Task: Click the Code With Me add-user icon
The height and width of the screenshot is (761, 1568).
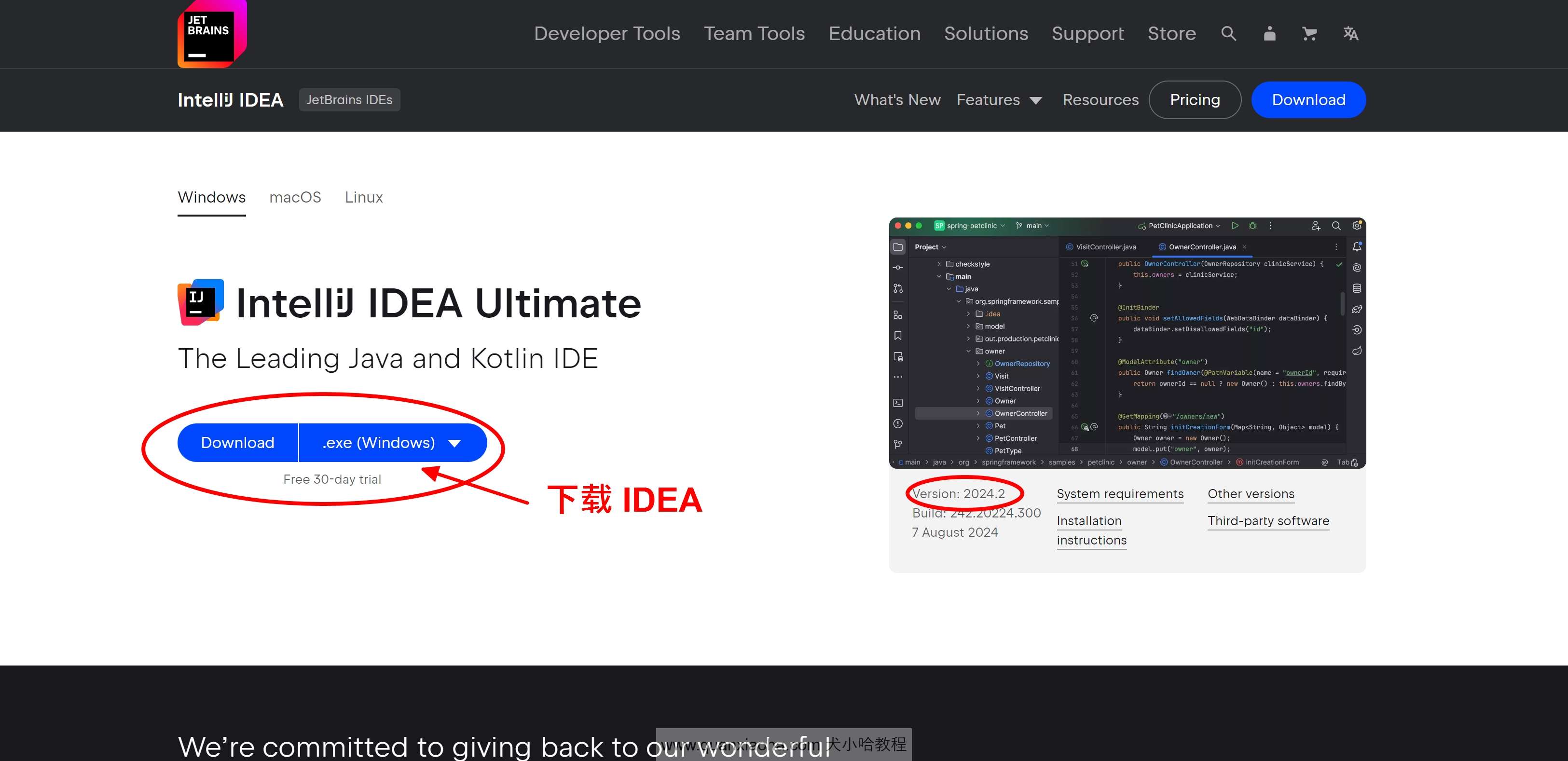Action: click(1315, 226)
